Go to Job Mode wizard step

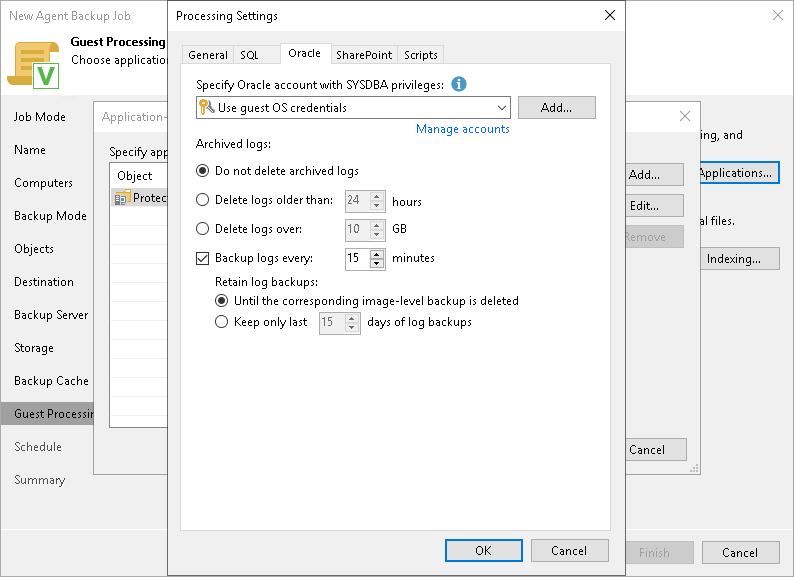tap(40, 117)
